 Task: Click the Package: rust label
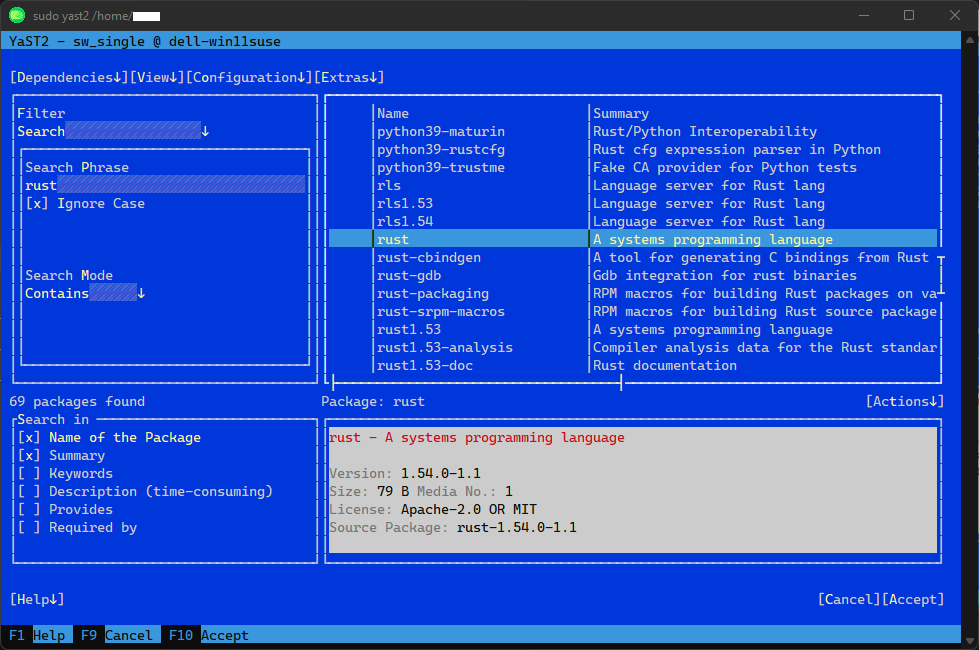click(x=373, y=401)
